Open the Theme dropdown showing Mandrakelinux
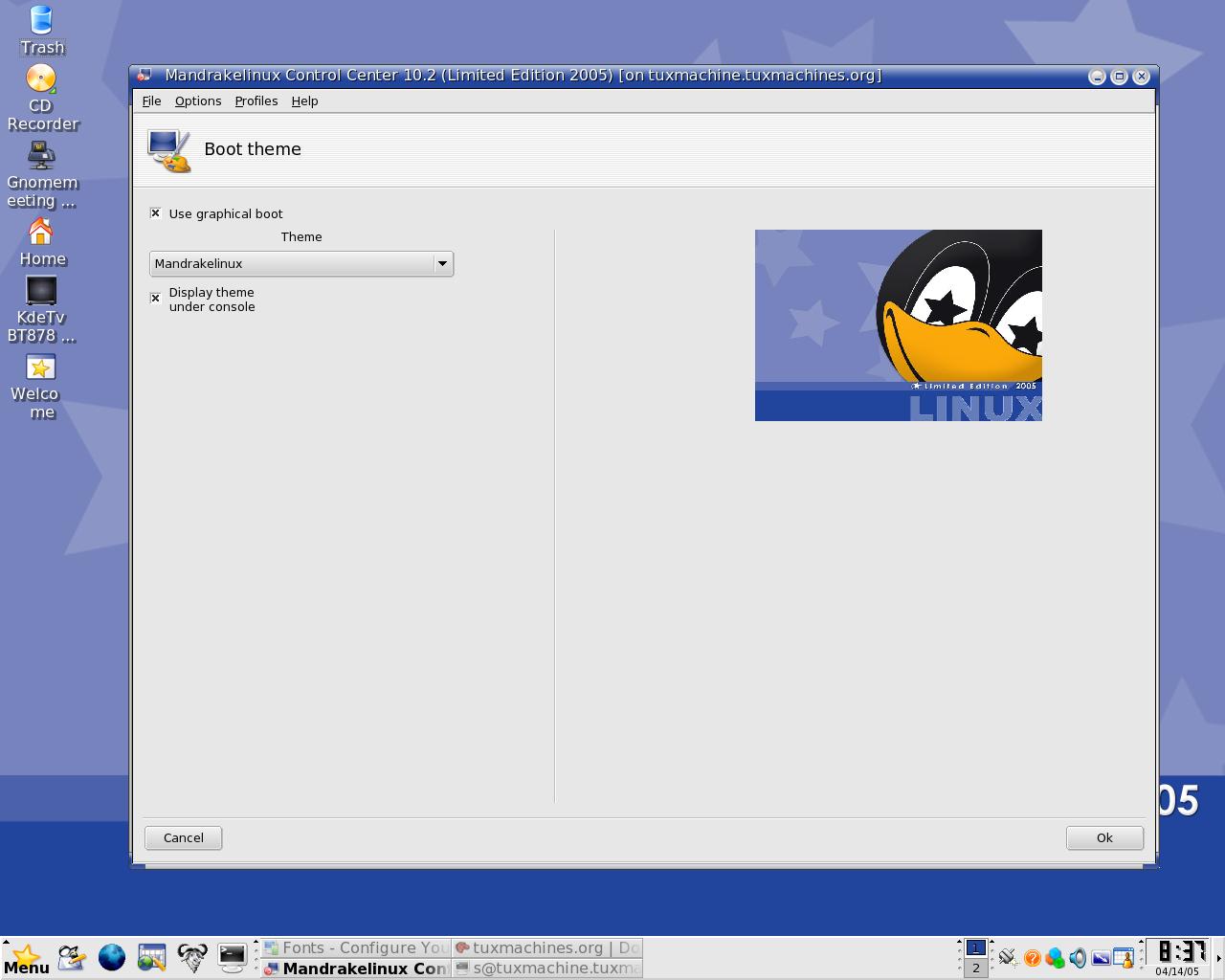Image resolution: width=1225 pixels, height=980 pixels. [301, 264]
